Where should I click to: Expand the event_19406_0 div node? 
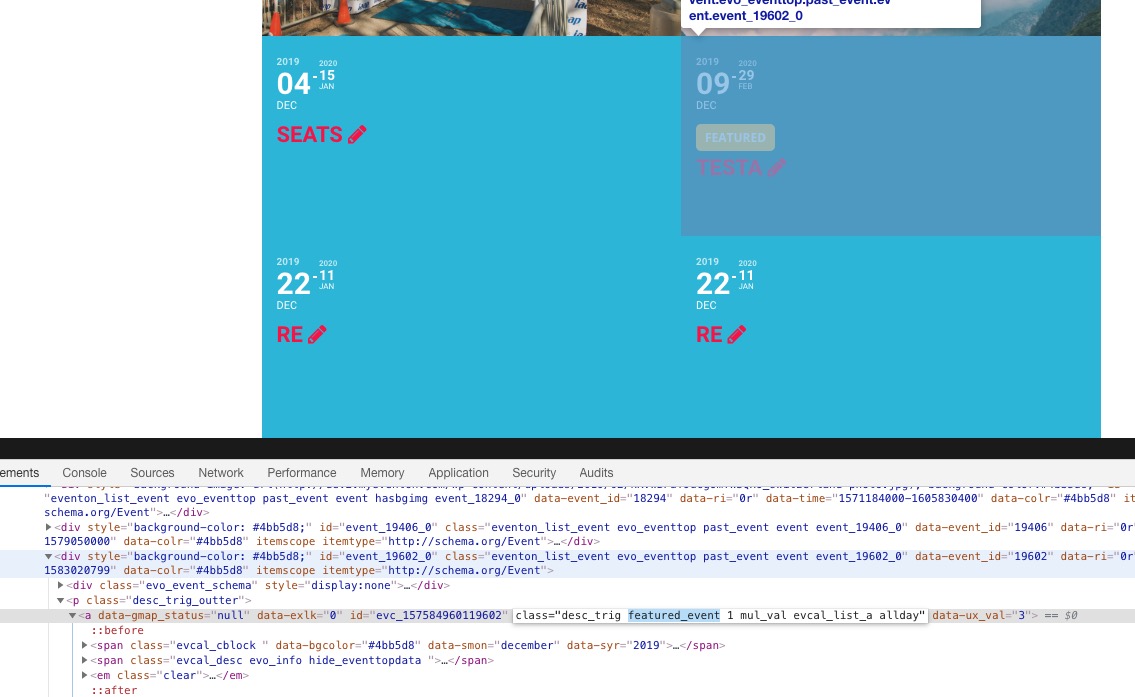pyautogui.click(x=49, y=527)
